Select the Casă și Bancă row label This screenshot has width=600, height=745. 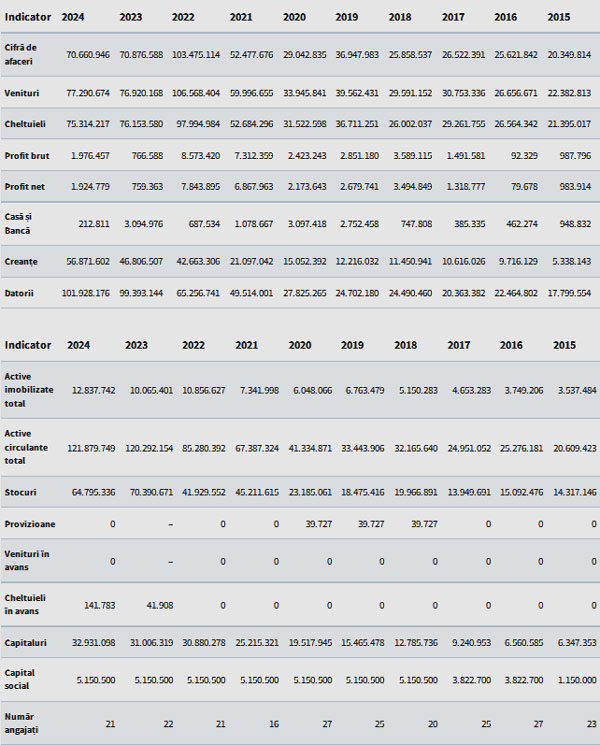(x=18, y=223)
